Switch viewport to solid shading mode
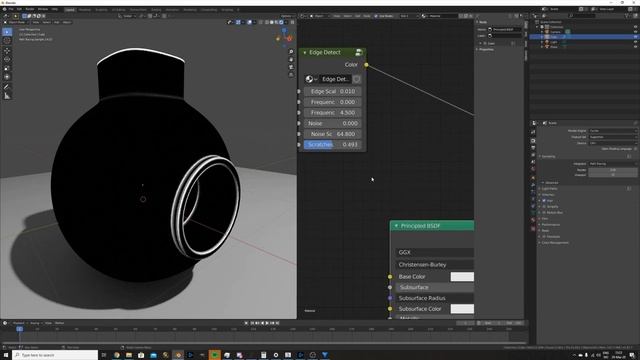The width and height of the screenshot is (640, 360). (271, 22)
